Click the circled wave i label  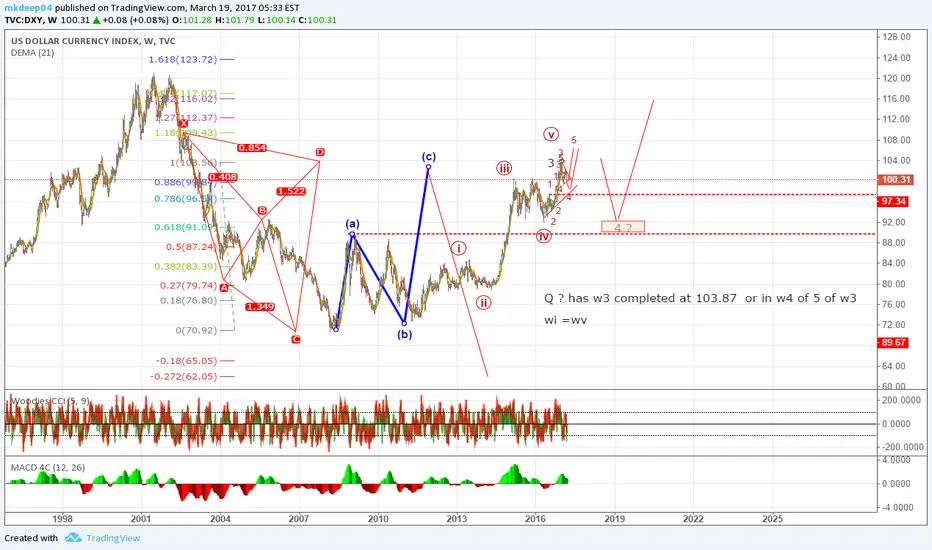458,249
